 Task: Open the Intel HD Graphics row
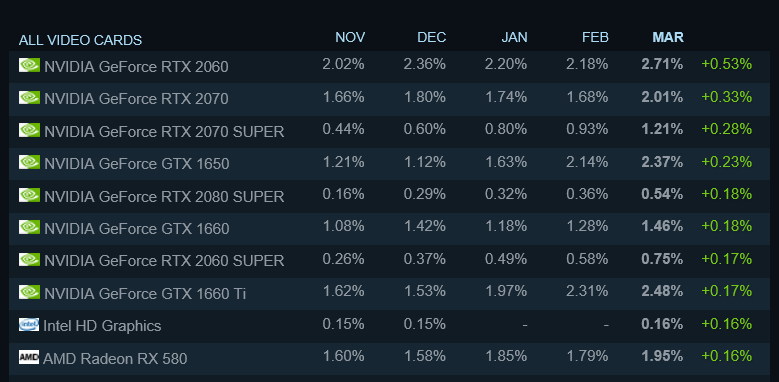coord(390,326)
